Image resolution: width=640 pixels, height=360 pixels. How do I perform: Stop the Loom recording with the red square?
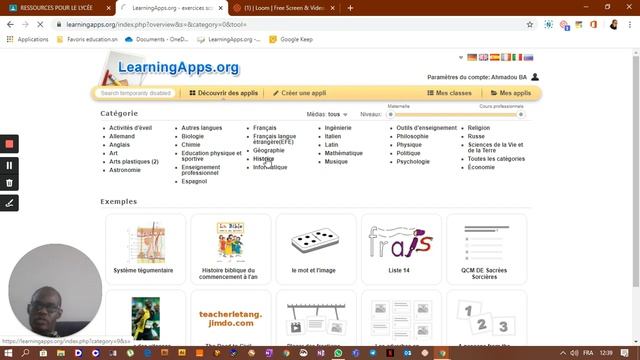pyautogui.click(x=9, y=144)
